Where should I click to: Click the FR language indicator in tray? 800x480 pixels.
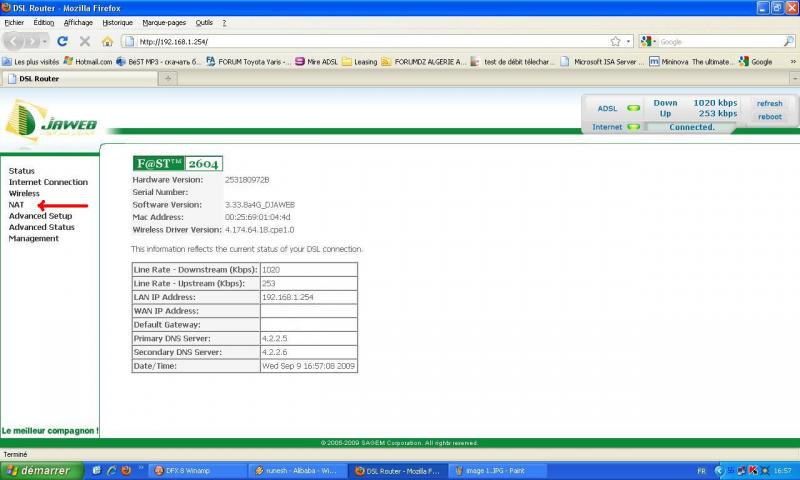click(702, 471)
